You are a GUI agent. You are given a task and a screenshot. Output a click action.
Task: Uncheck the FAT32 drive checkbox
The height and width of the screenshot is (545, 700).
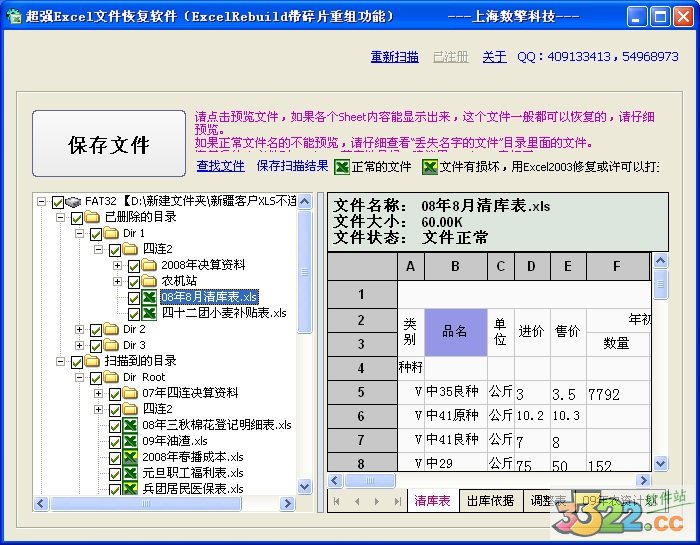coord(58,202)
